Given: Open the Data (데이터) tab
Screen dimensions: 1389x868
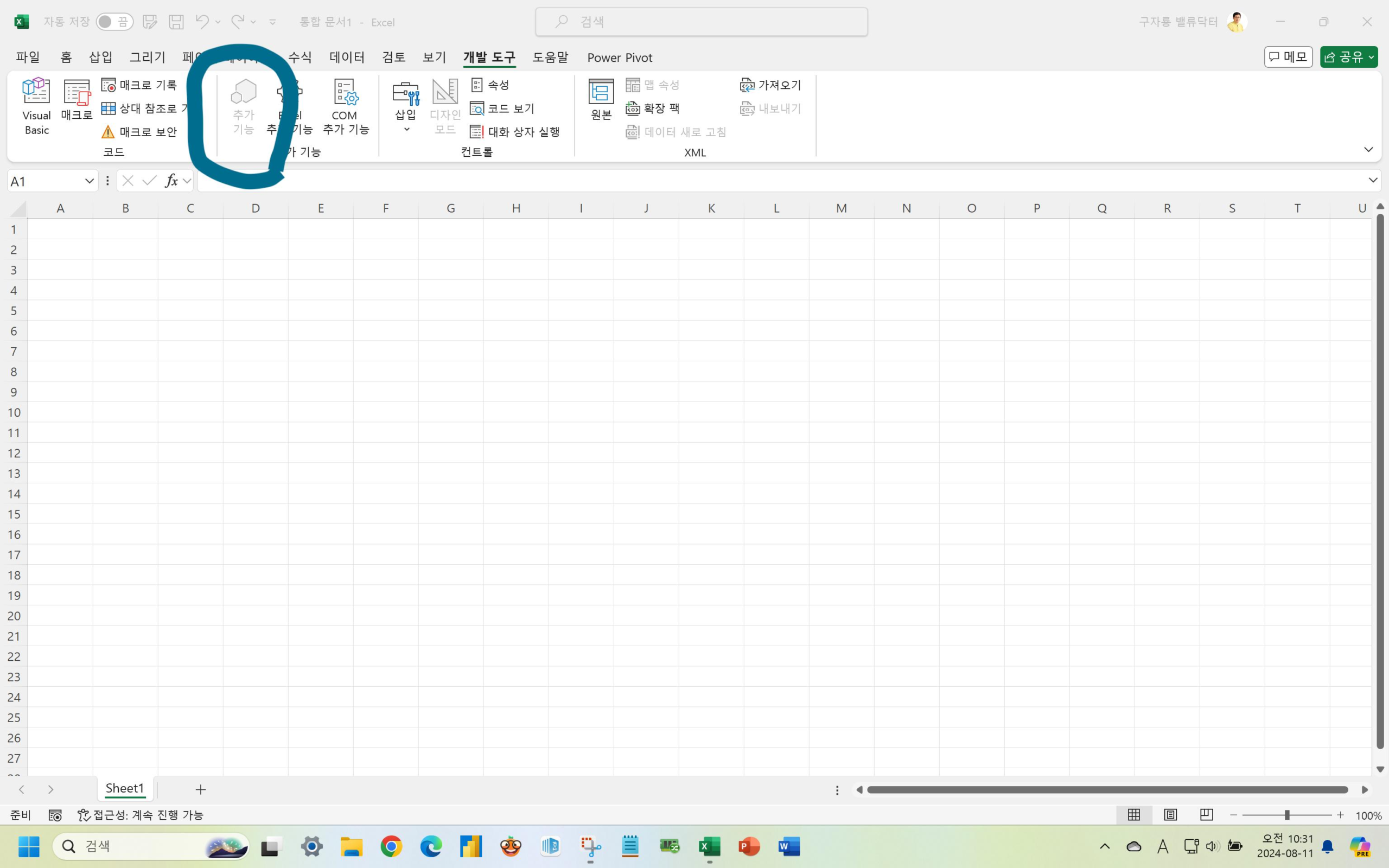Looking at the screenshot, I should coord(347,58).
